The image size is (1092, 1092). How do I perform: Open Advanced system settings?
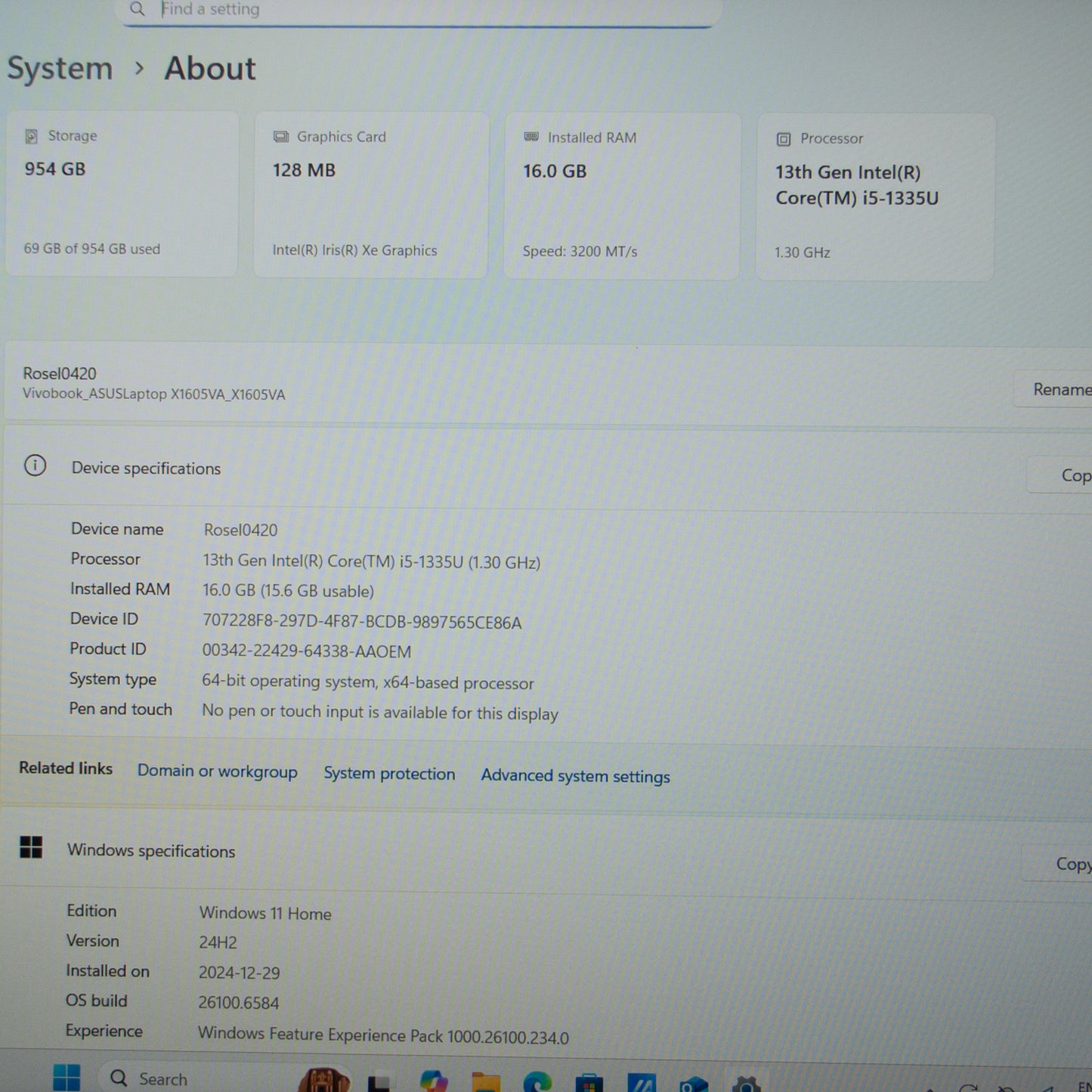[x=575, y=776]
